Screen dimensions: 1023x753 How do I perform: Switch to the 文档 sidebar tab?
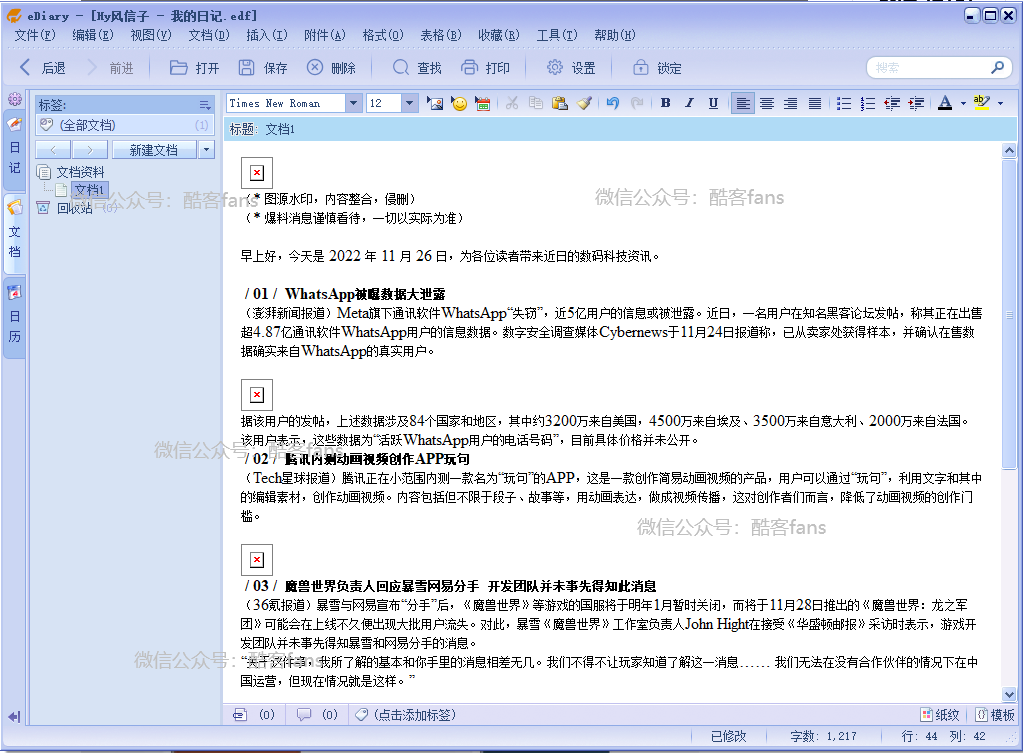[14, 232]
